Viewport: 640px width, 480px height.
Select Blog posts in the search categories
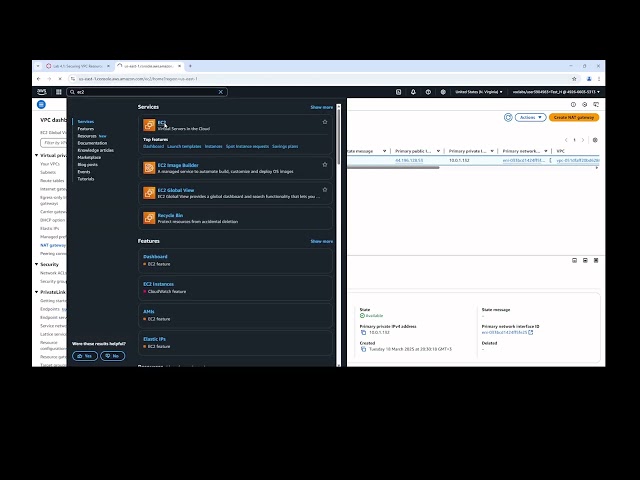[87, 164]
